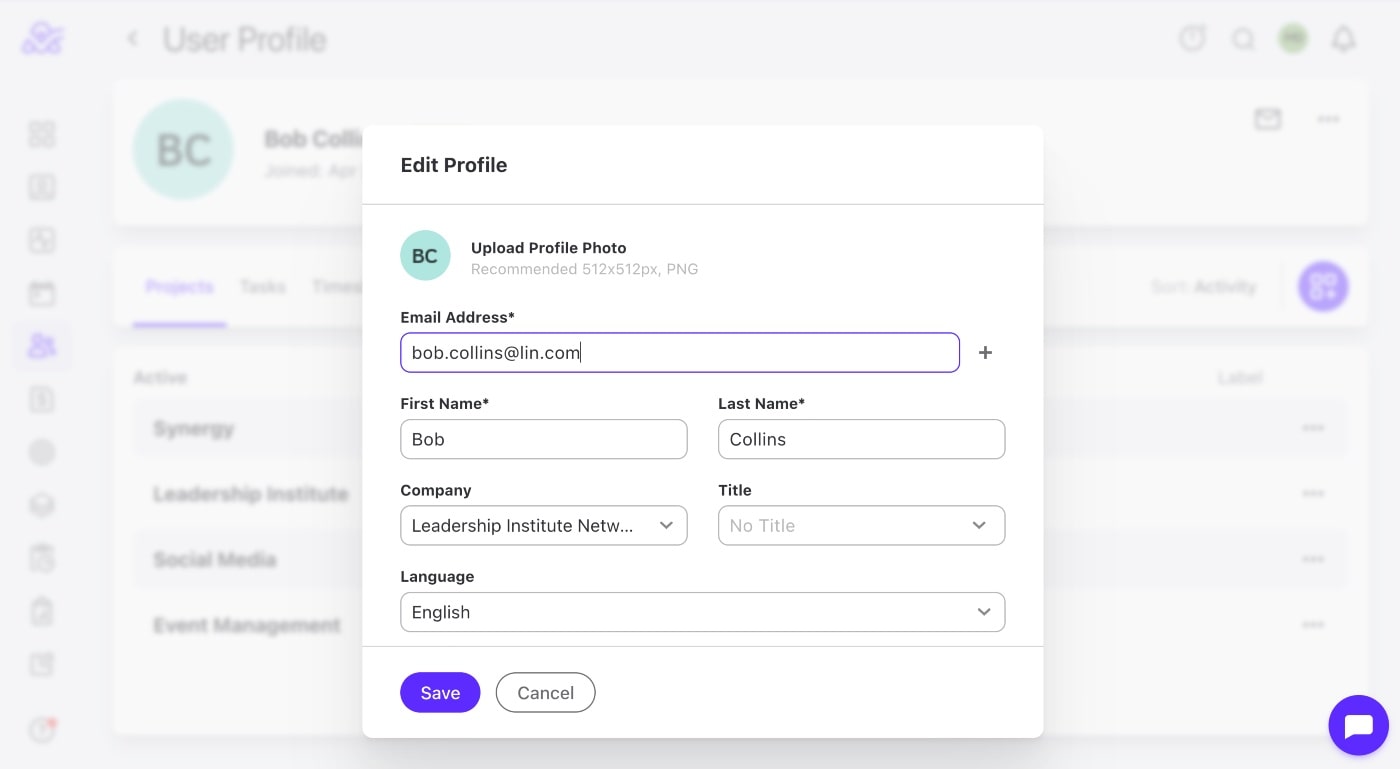Save the profile changes
This screenshot has height=769, width=1400.
440,692
